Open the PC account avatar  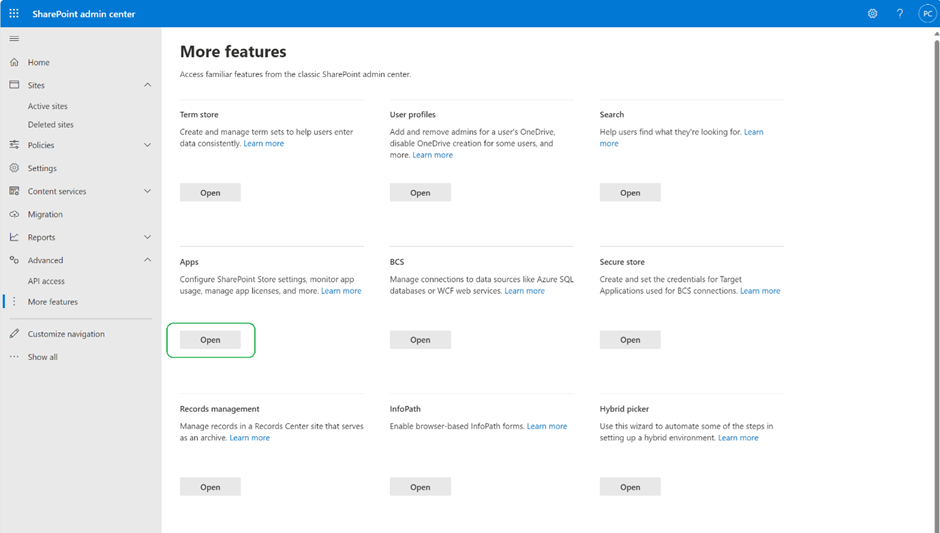tap(927, 13)
